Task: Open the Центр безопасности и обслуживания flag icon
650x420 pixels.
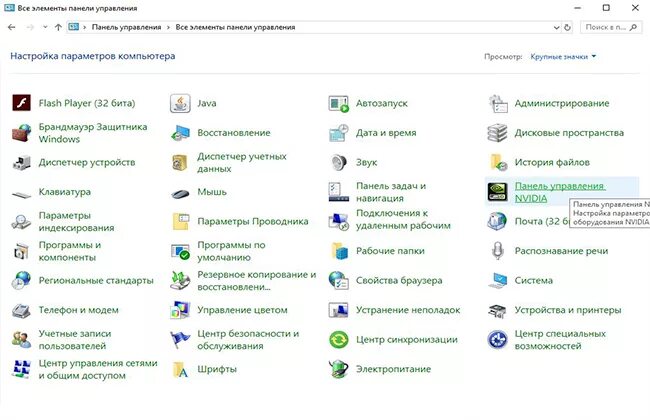Action: tap(180, 340)
